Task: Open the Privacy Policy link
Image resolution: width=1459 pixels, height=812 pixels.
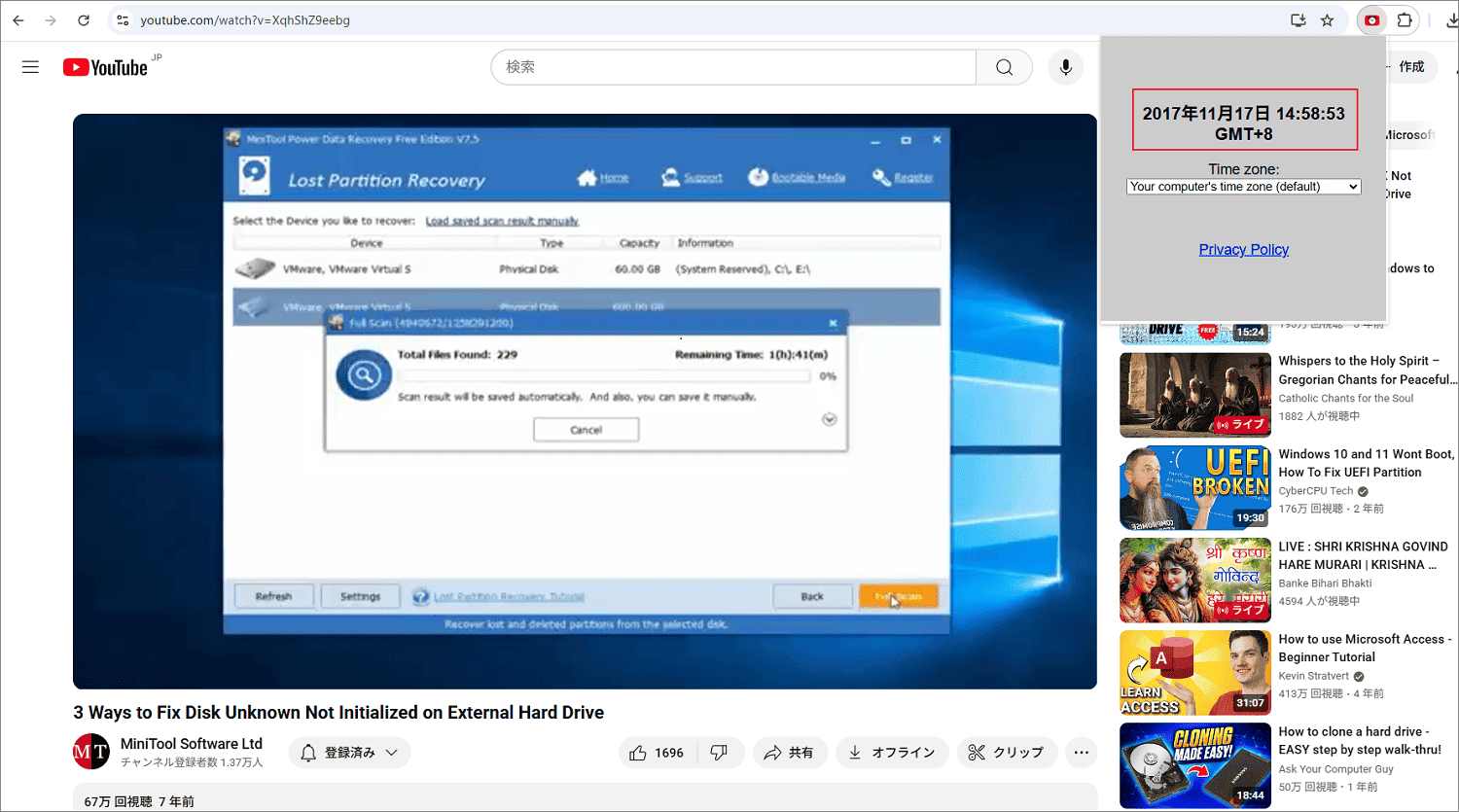Action: coord(1243,250)
